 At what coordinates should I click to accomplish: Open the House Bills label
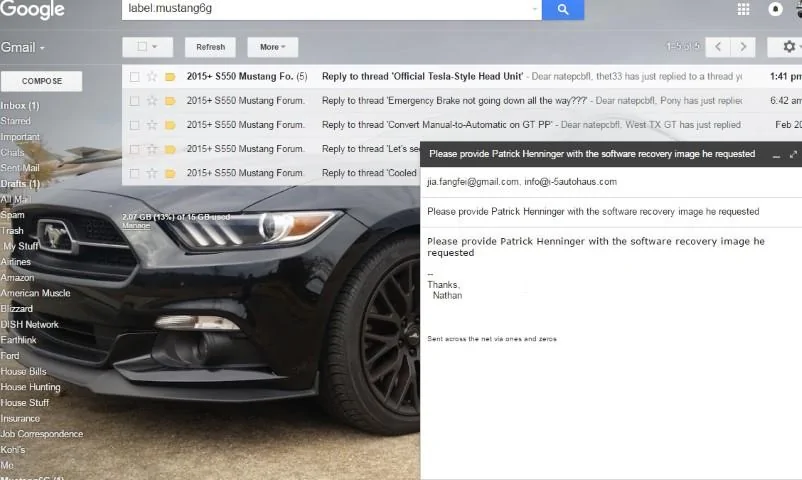click(23, 372)
